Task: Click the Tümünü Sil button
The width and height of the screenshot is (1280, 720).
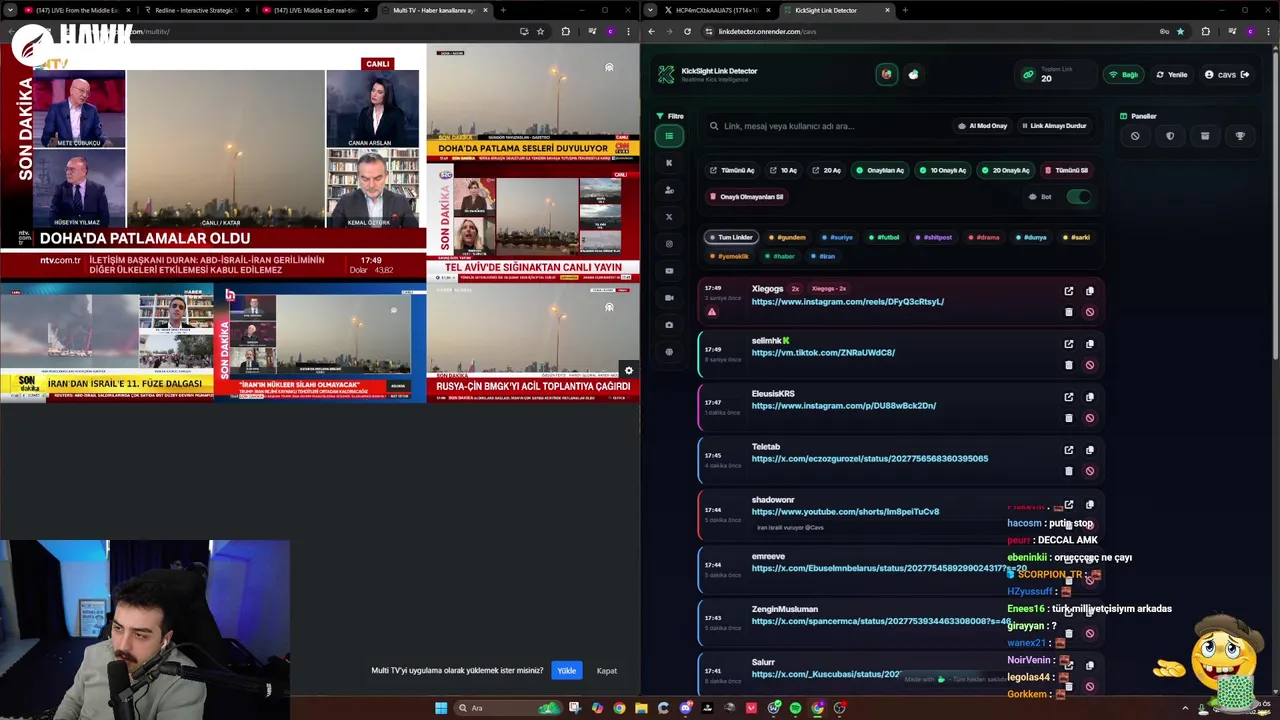Action: pos(1067,170)
